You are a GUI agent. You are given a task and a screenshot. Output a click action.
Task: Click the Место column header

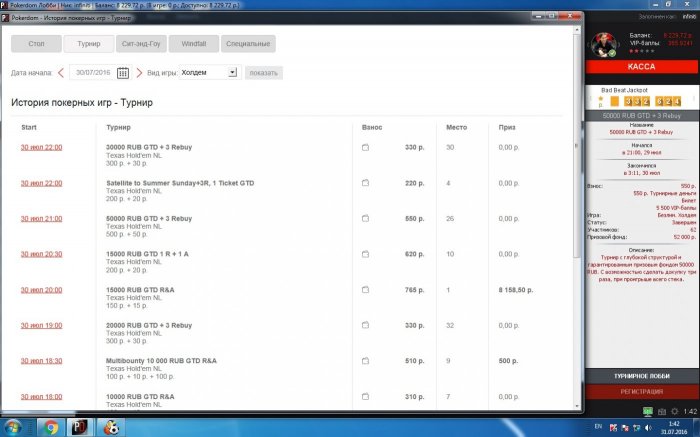pos(456,127)
